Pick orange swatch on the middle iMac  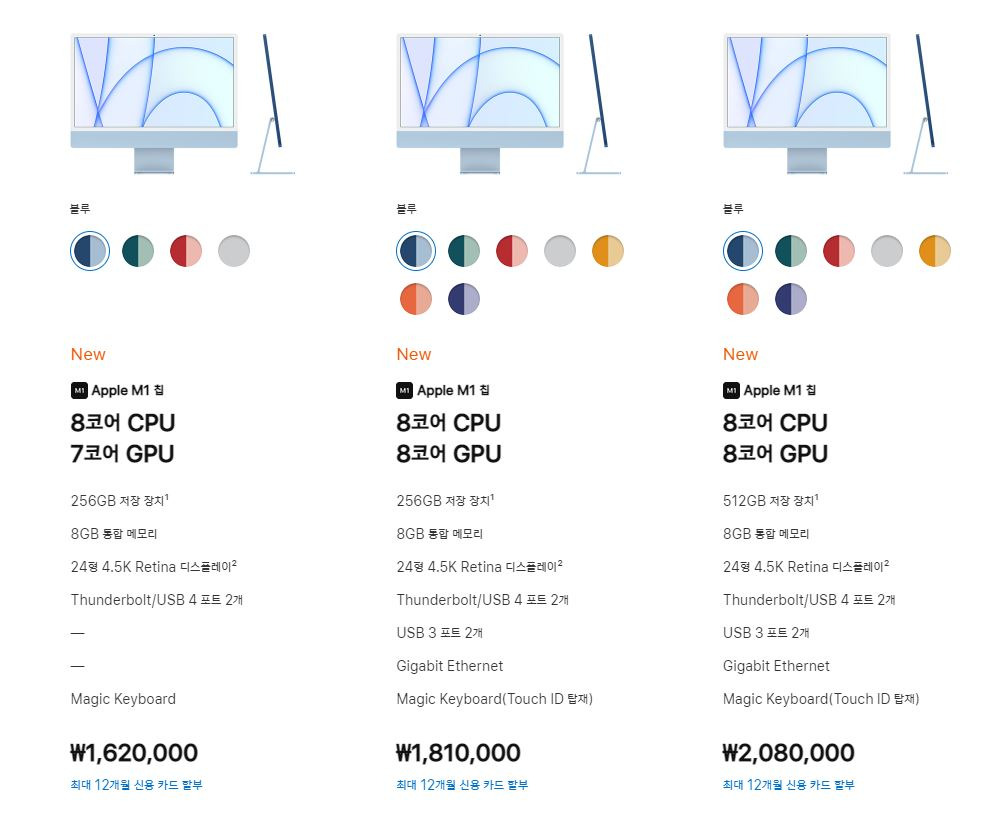pyautogui.click(x=416, y=299)
